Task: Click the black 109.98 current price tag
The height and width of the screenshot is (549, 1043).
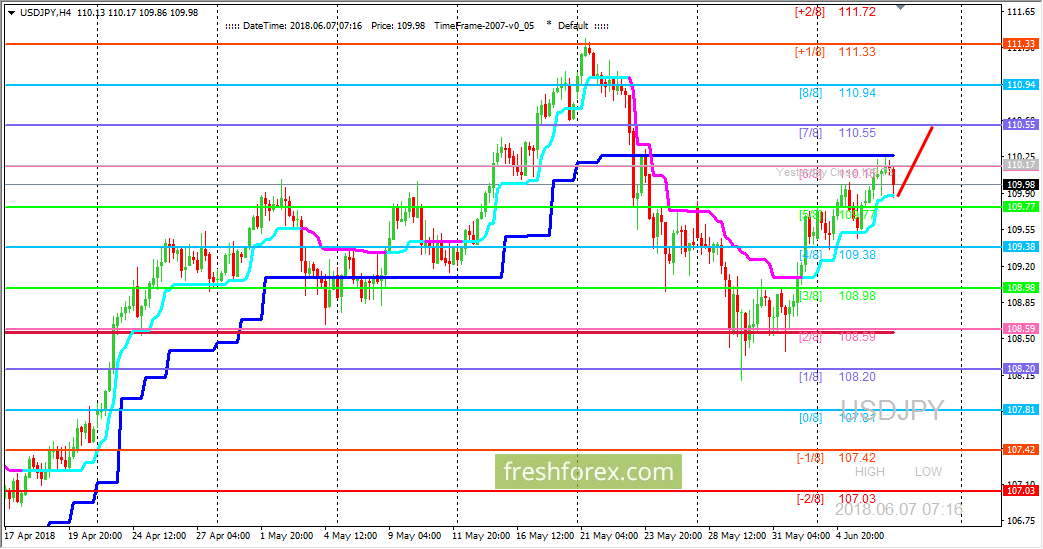Action: (x=1020, y=184)
